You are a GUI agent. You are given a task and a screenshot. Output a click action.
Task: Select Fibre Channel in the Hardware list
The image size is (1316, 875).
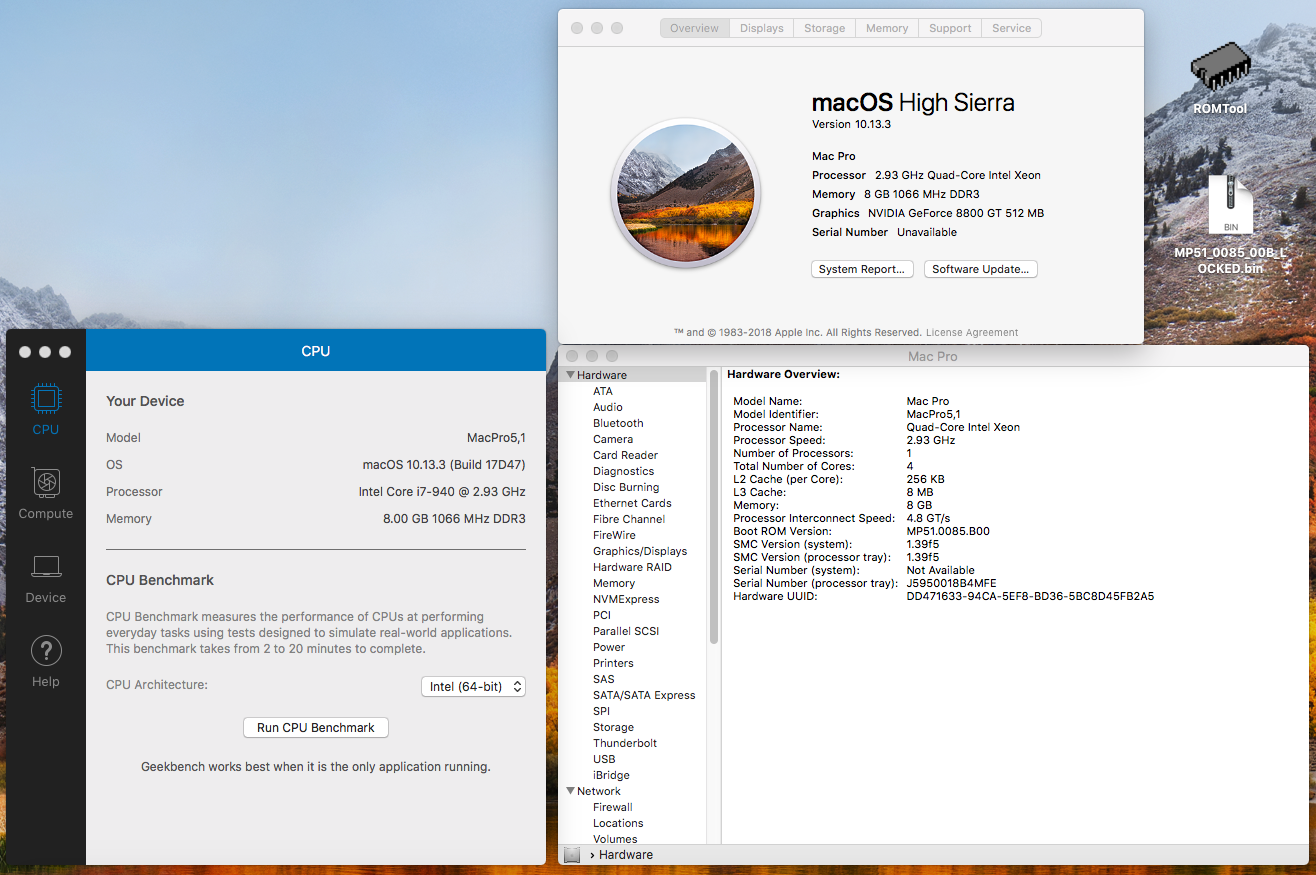pos(629,519)
